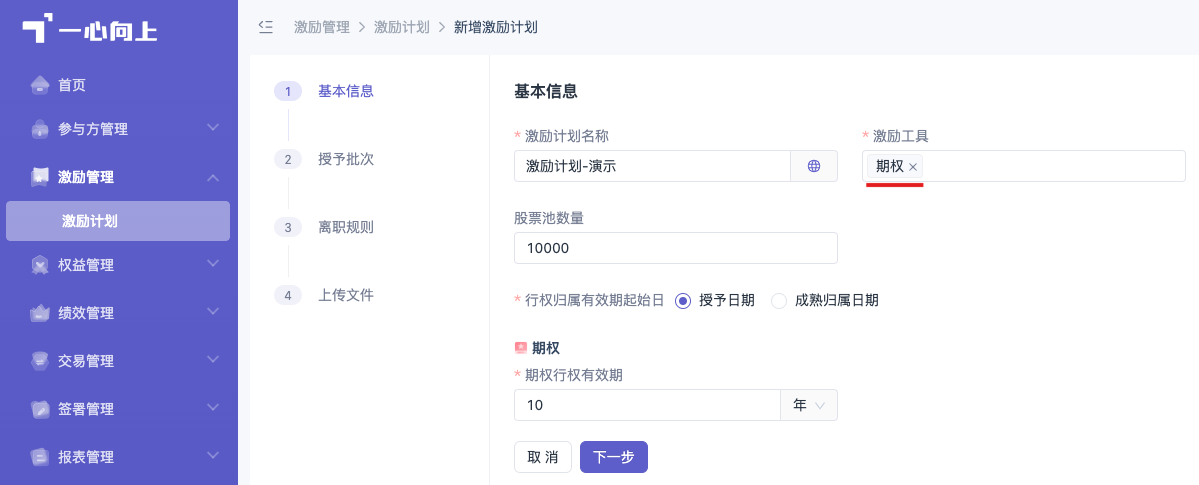
Task: Click the 绩效管理 crown icon
Action: (40, 313)
